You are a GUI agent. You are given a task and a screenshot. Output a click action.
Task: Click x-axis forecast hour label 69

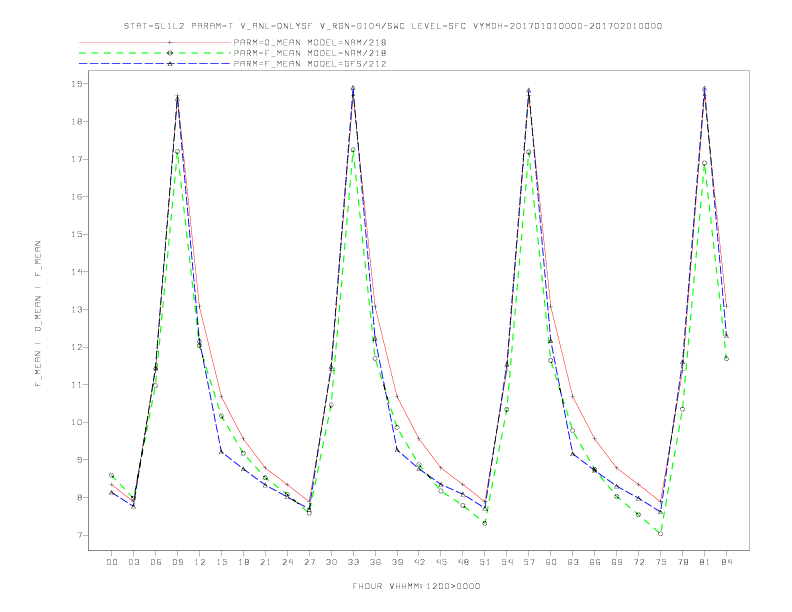pyautogui.click(x=617, y=562)
